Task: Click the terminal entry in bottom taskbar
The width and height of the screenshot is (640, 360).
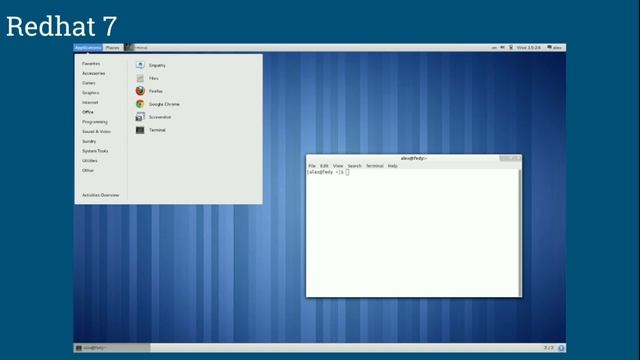Action: click(112, 348)
